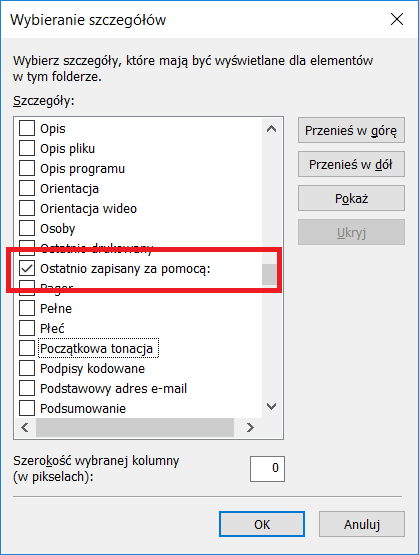Click the Przenieś w dół button
Screen dimensions: 419x555
(x=351, y=164)
